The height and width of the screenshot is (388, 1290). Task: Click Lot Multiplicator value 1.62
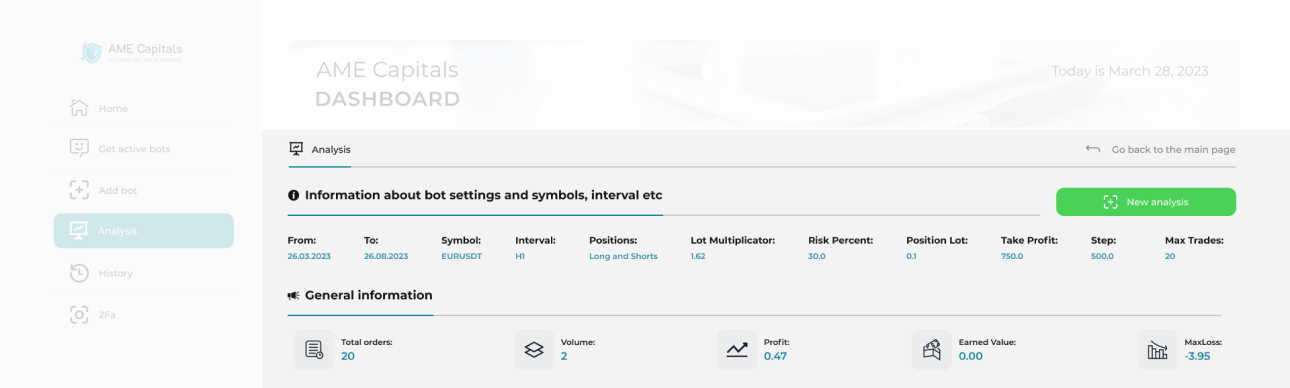click(698, 256)
